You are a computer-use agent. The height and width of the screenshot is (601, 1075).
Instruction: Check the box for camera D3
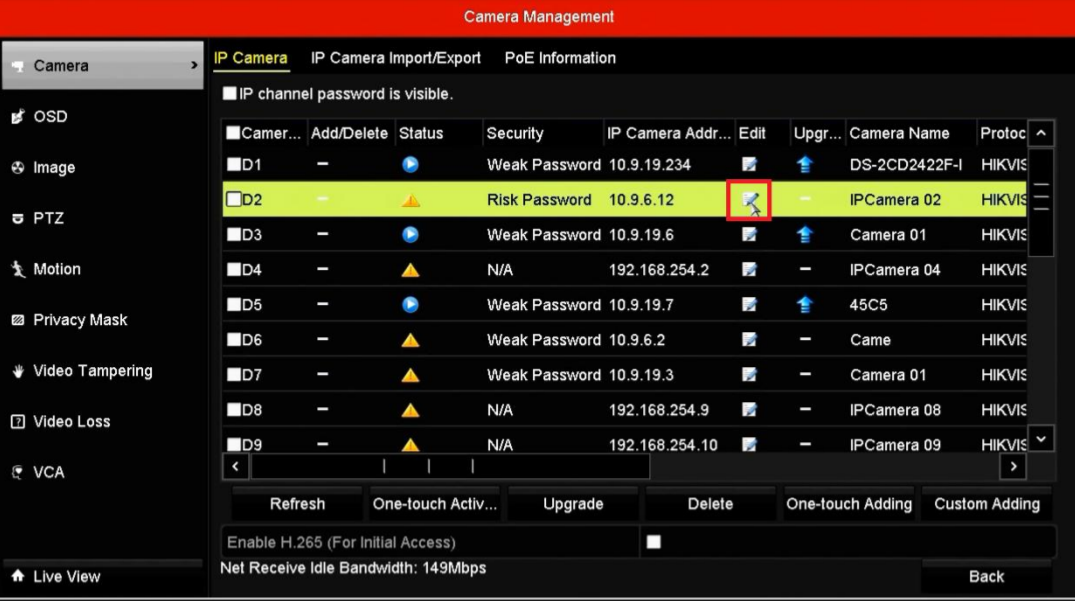click(234, 234)
